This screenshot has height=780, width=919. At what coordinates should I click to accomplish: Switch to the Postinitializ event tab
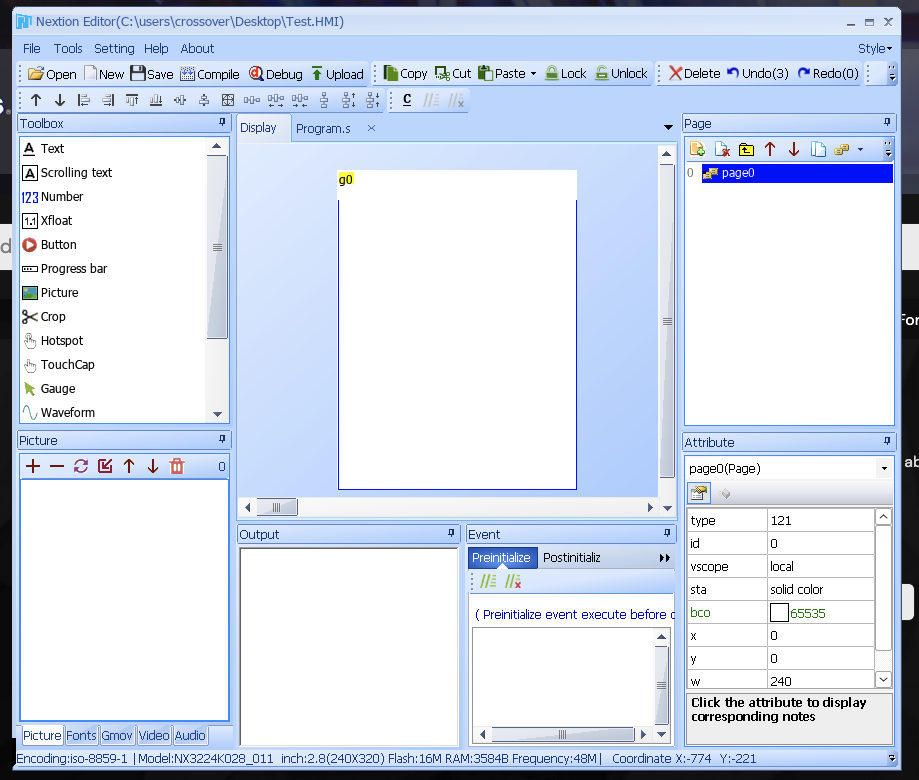point(571,557)
